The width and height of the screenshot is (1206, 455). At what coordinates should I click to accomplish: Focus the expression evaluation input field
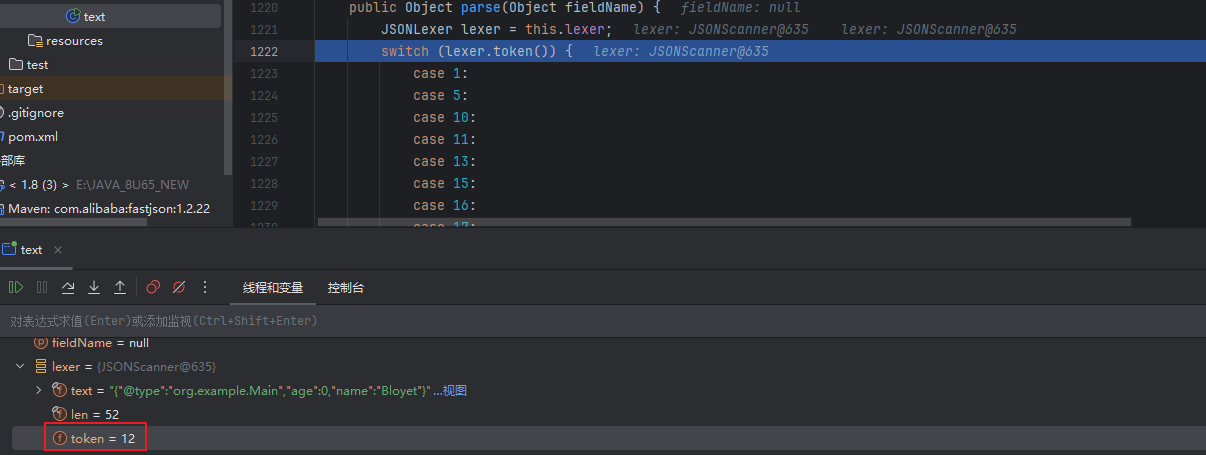(603, 321)
